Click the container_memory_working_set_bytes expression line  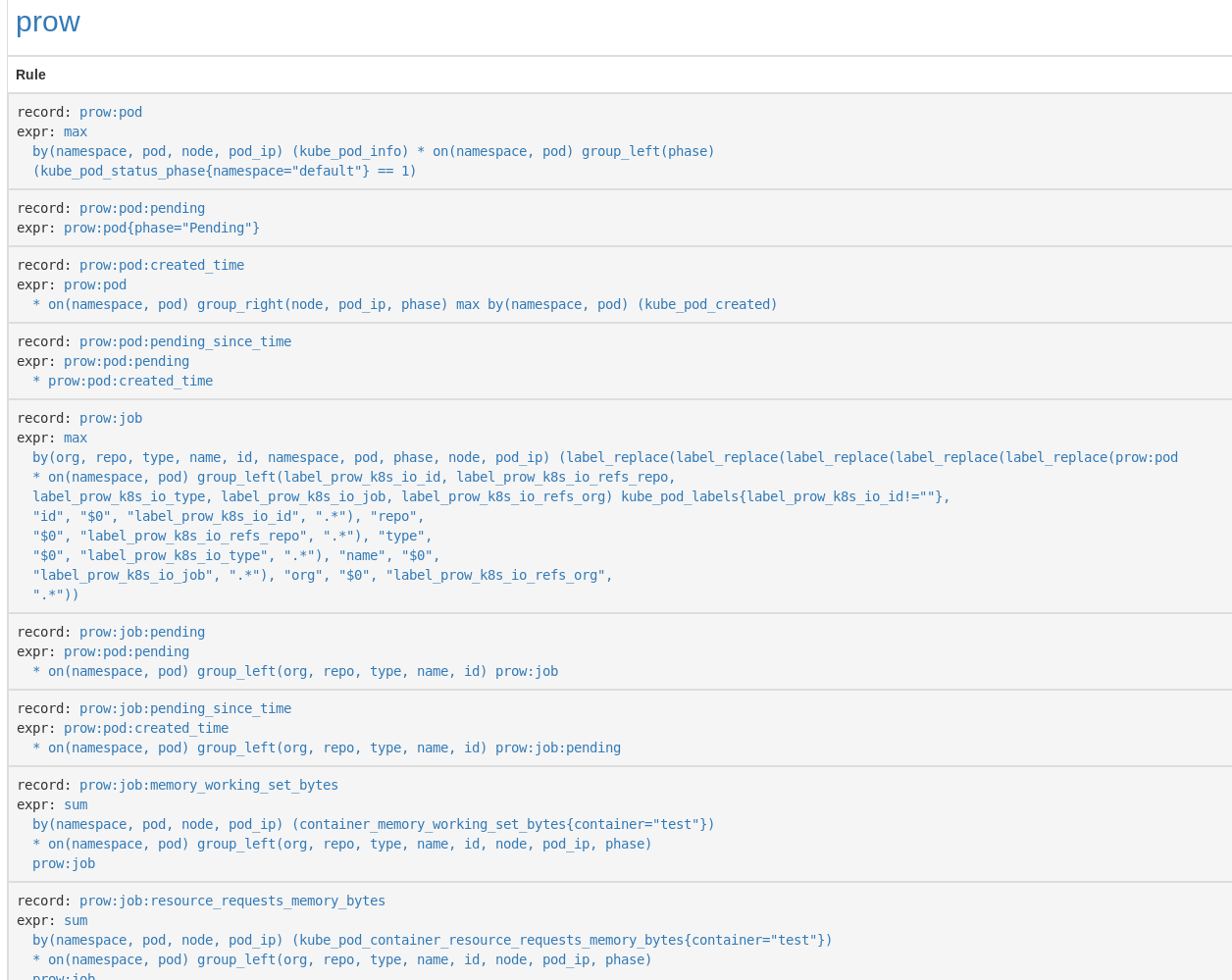click(x=373, y=824)
